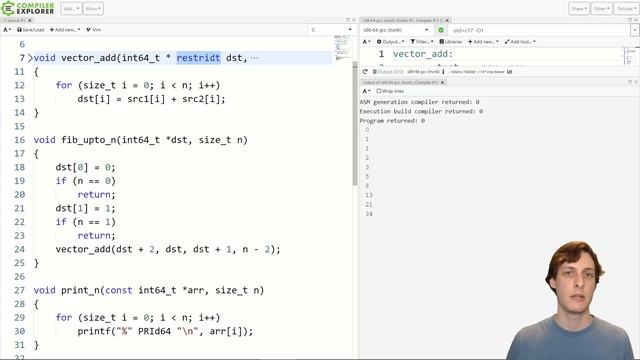The width and height of the screenshot is (640, 360).
Task: Click the recompile refresh icon
Action: (365, 72)
